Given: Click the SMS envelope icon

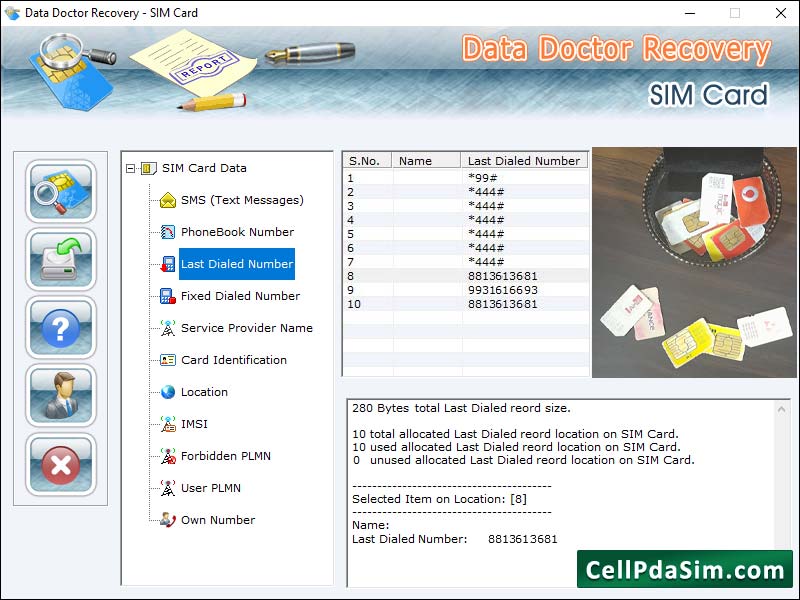Looking at the screenshot, I should click(x=168, y=200).
